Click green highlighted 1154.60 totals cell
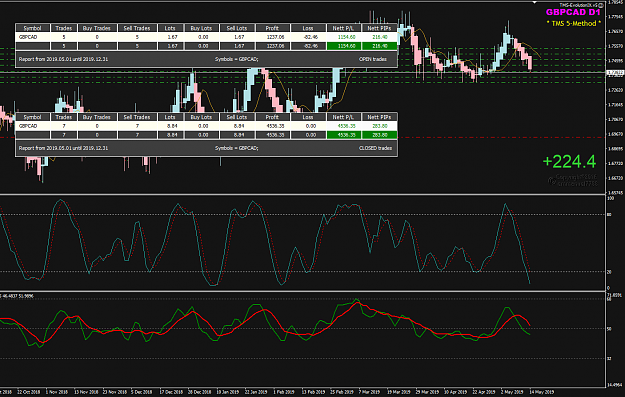The image size is (625, 397). (344, 46)
